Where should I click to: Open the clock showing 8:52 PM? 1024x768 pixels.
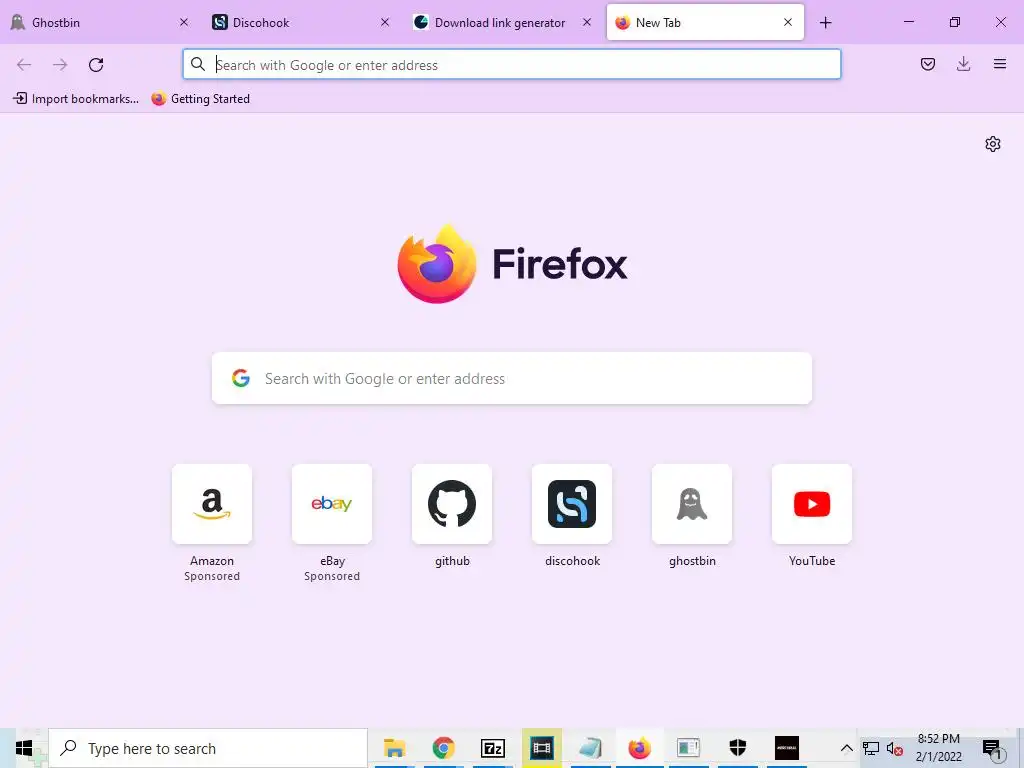tap(938, 748)
